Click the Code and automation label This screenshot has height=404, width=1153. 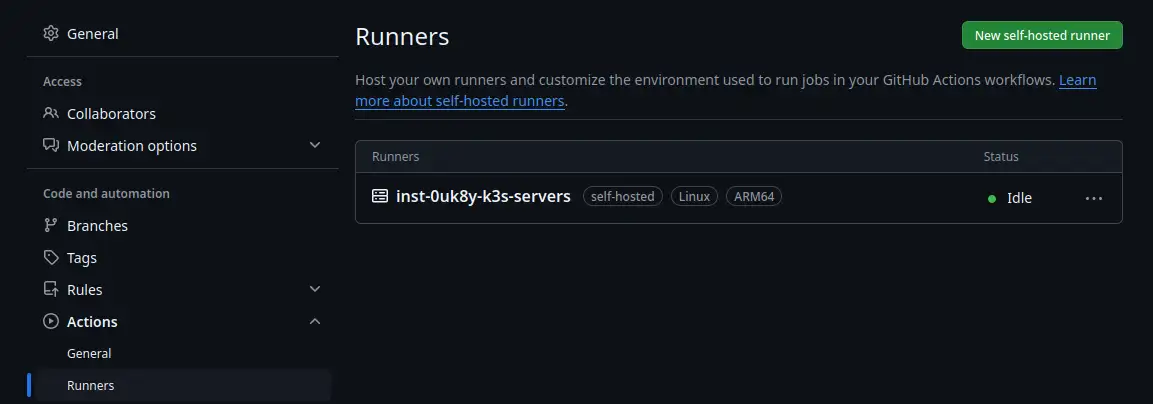(107, 194)
